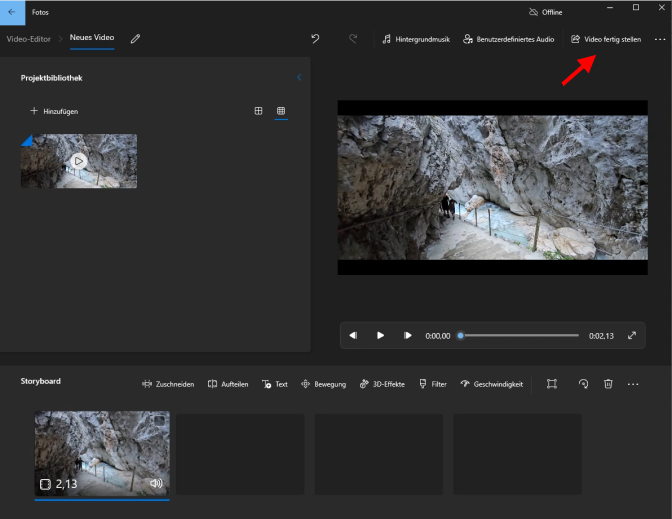Click the undo arrow icon

(x=315, y=39)
